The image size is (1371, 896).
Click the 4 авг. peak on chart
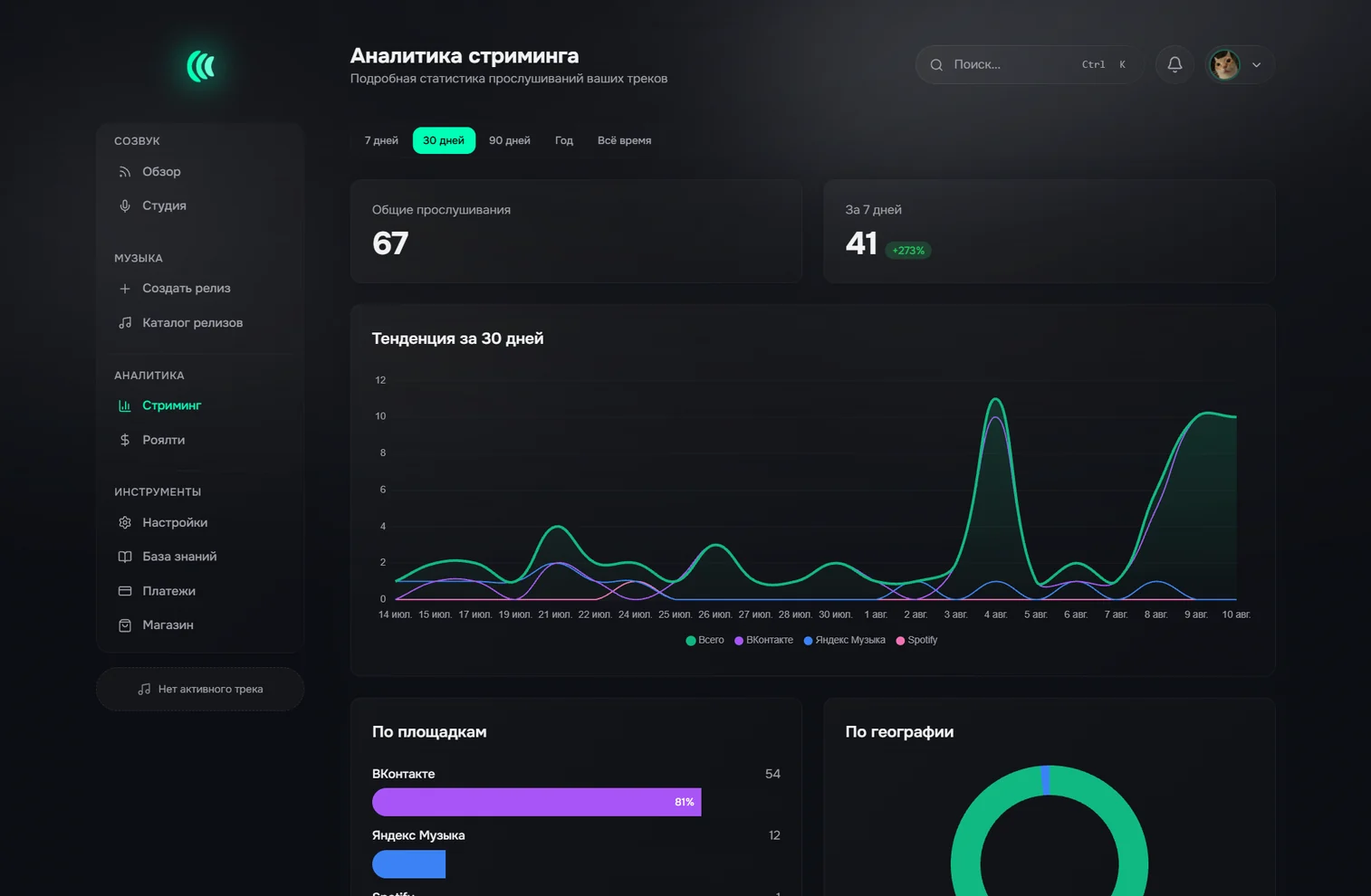(x=996, y=400)
